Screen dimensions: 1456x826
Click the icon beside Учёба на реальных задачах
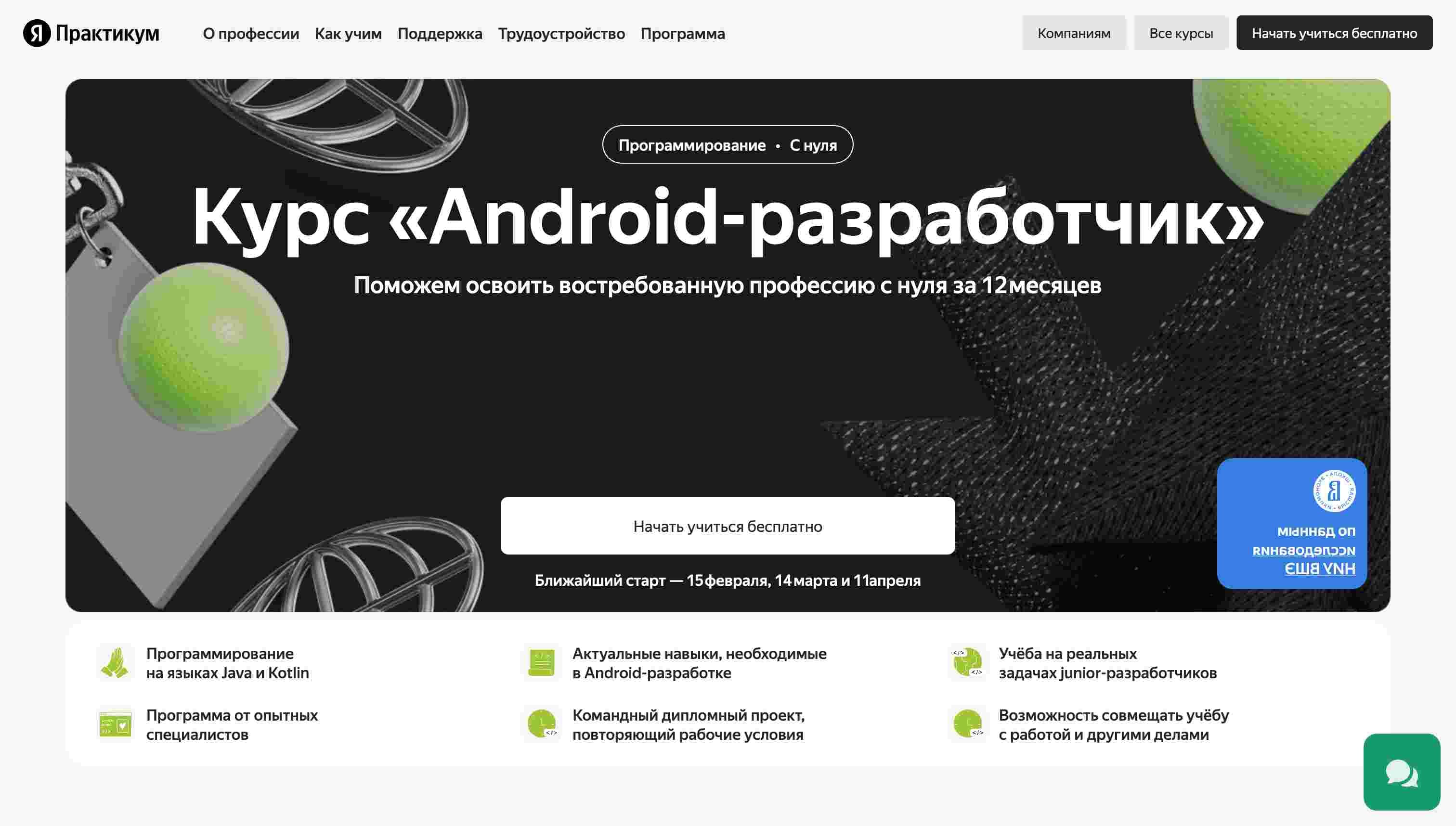[967, 663]
